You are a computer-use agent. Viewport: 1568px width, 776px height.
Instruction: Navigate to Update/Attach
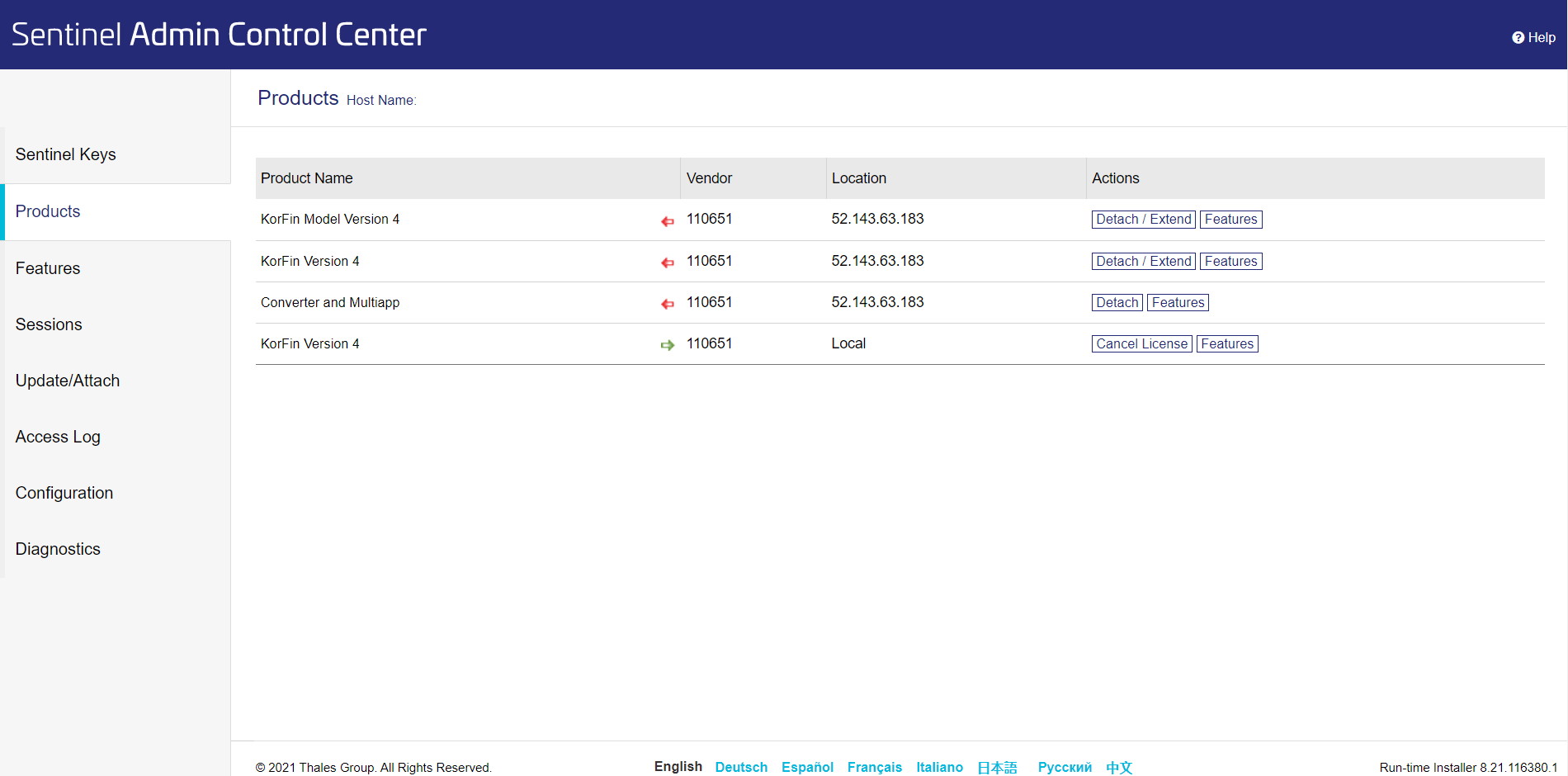click(x=68, y=381)
